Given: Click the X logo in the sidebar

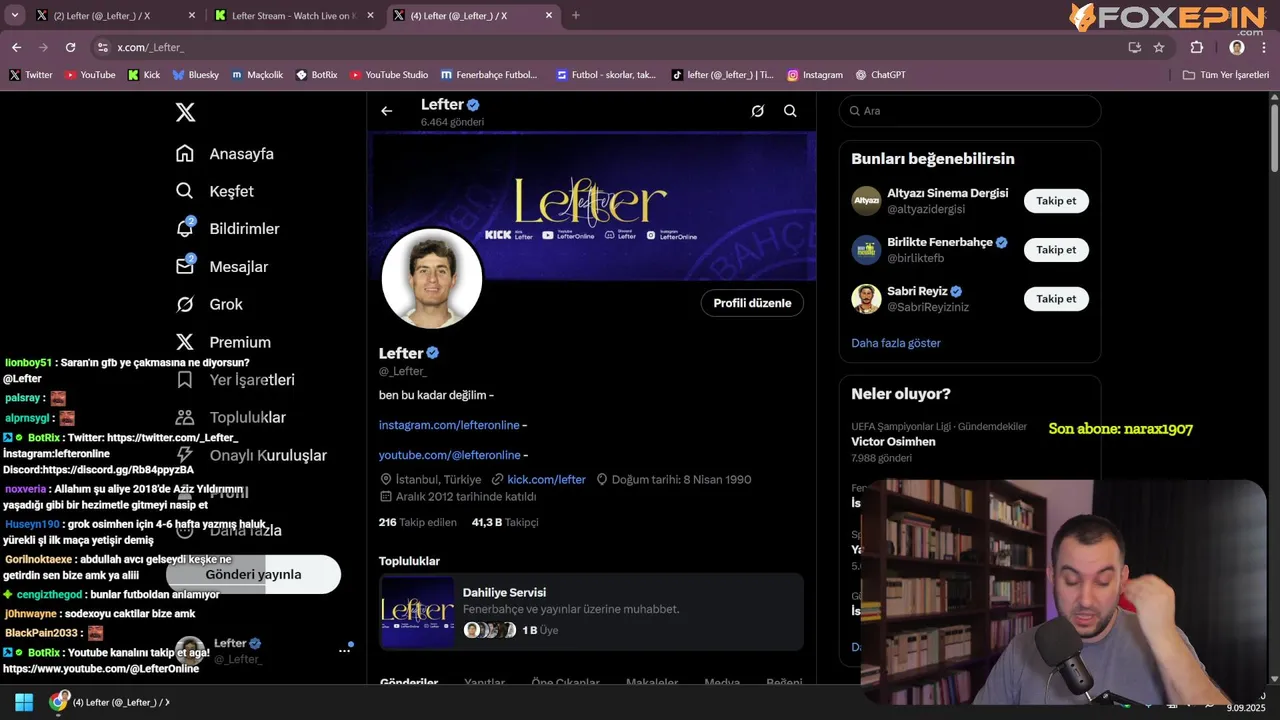Looking at the screenshot, I should click(x=185, y=112).
